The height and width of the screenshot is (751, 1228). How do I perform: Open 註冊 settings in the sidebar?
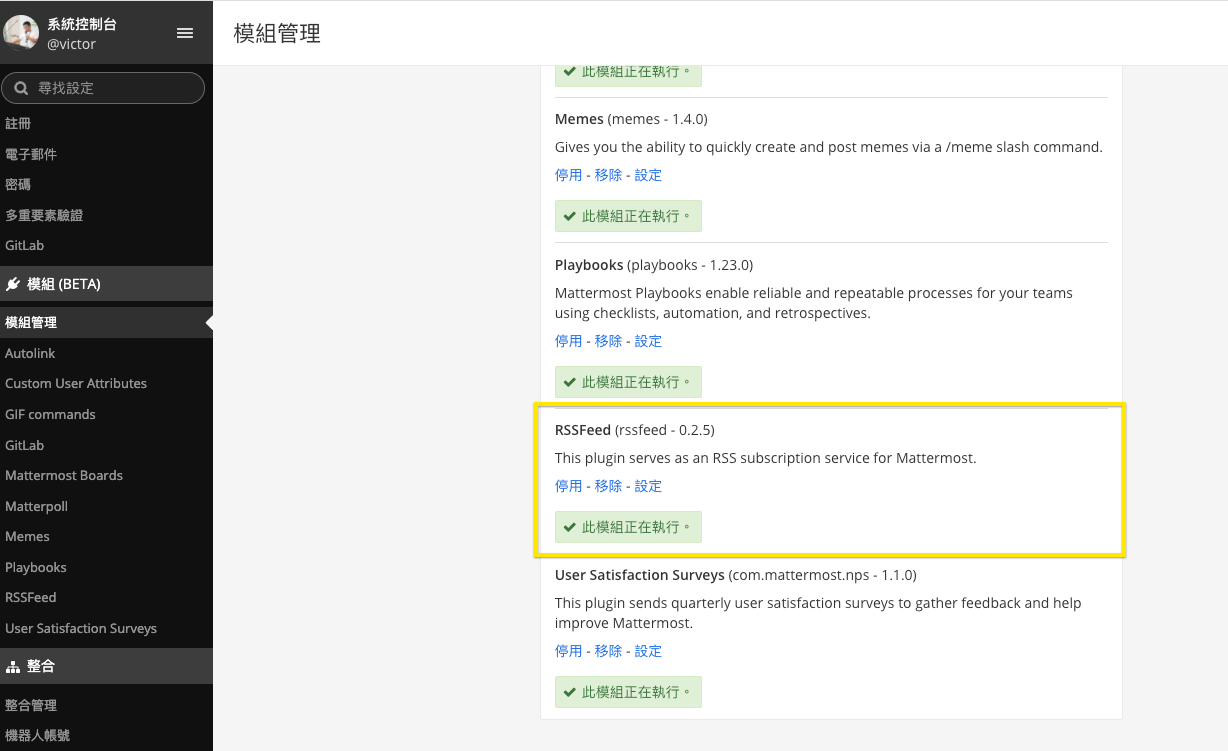(18, 123)
